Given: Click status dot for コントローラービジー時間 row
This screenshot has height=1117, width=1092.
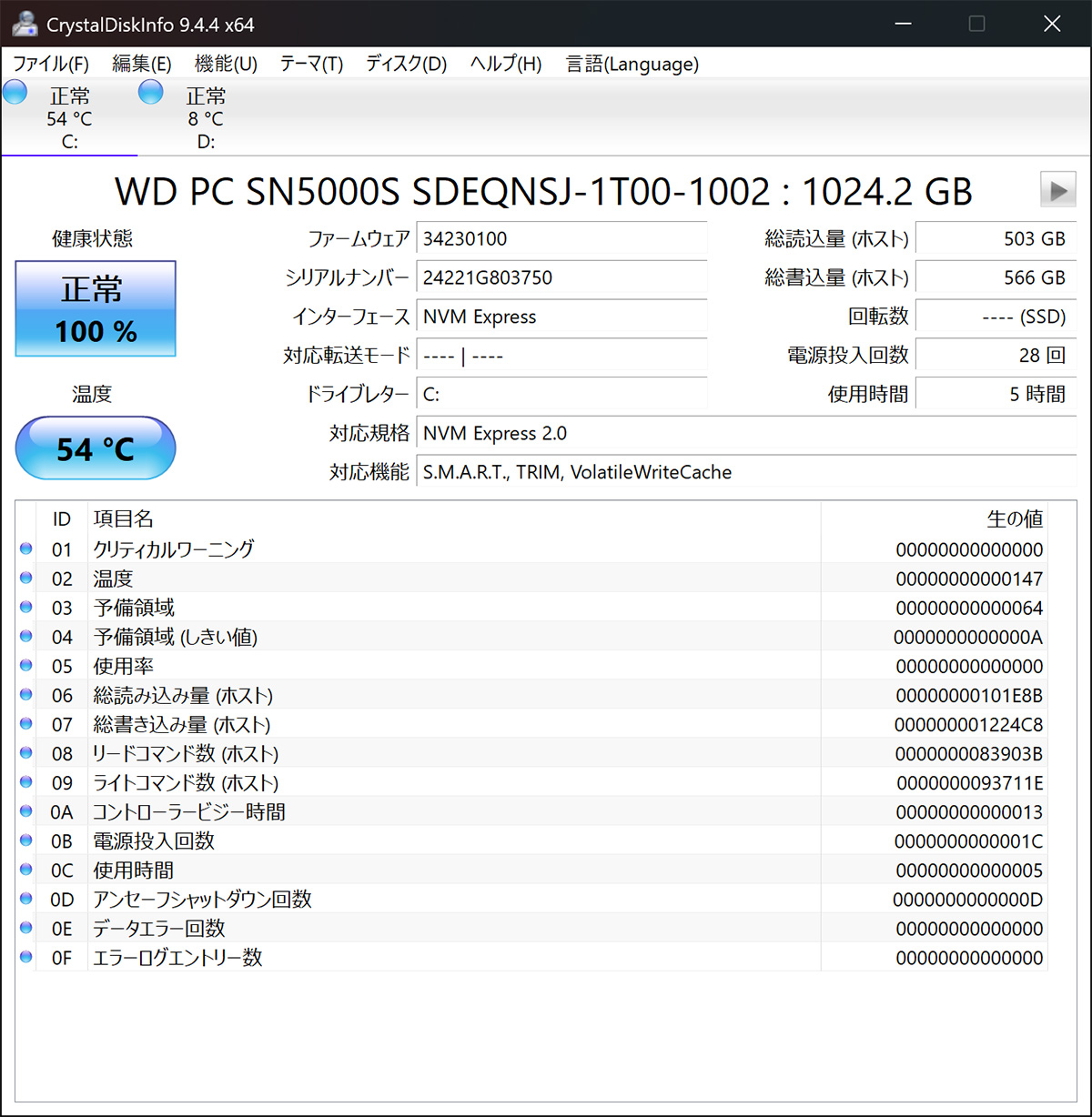Looking at the screenshot, I should [26, 810].
